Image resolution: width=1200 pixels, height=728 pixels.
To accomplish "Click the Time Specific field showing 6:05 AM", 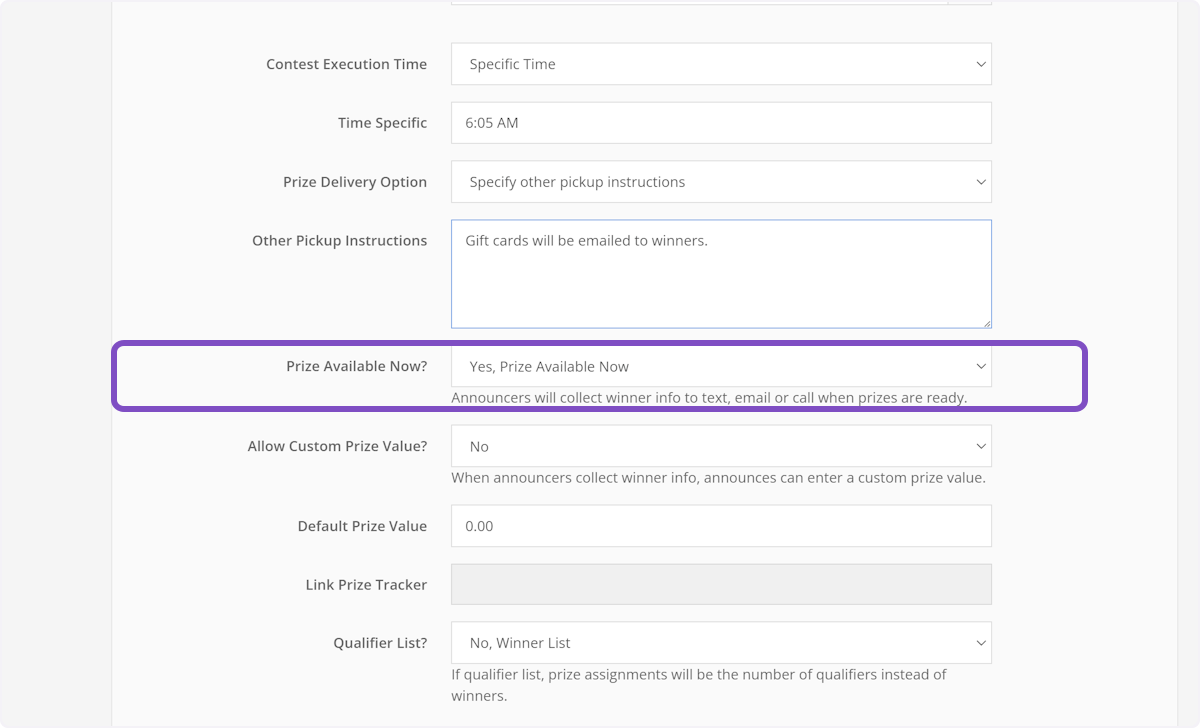I will coord(720,123).
